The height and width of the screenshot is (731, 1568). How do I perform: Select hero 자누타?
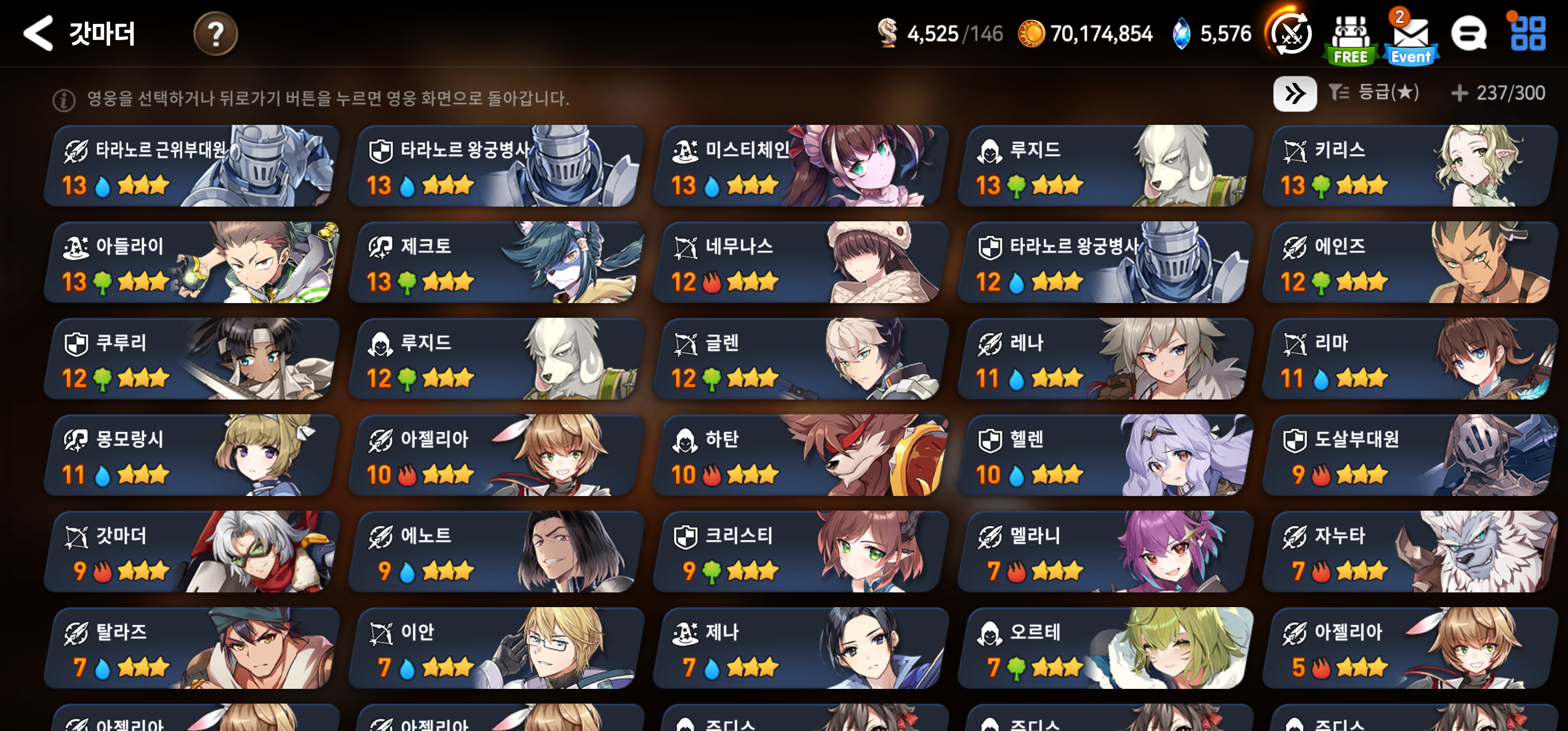[x=1410, y=551]
